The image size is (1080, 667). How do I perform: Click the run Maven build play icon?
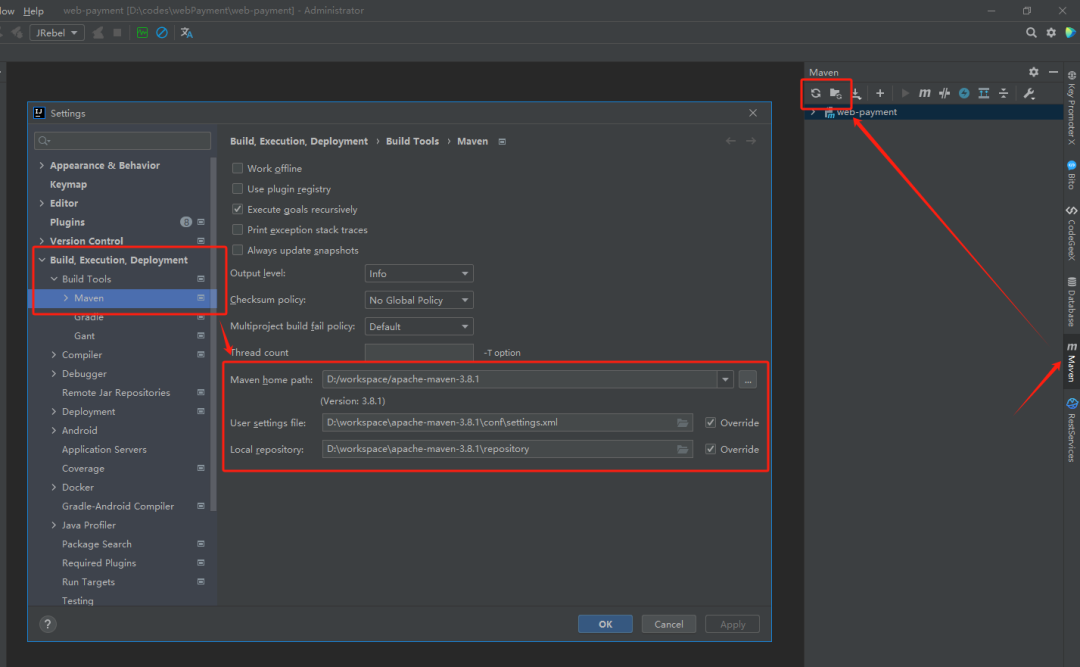pos(905,93)
